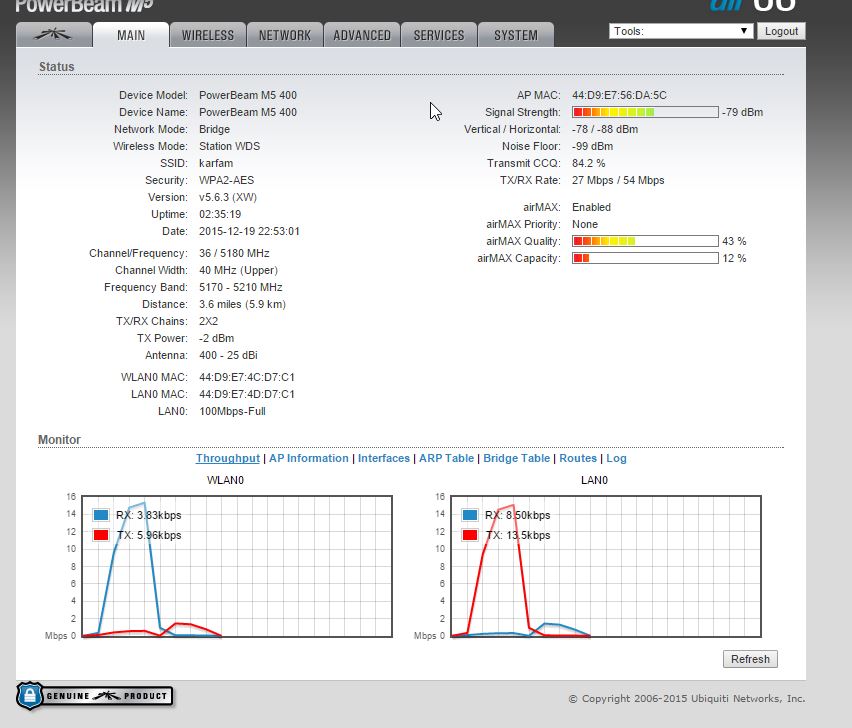This screenshot has height=728, width=852.
Task: Open the Ubiquiti logo tab
Action: pyautogui.click(x=54, y=35)
